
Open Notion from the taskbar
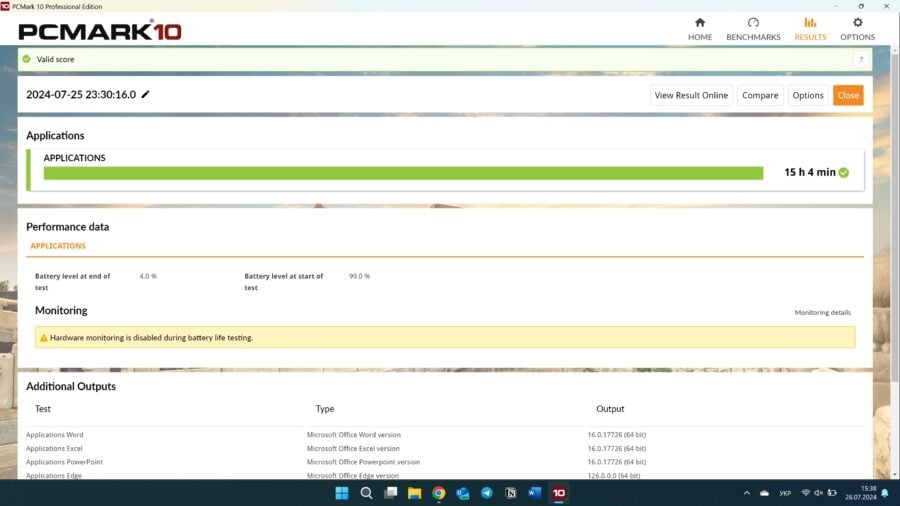tap(511, 493)
